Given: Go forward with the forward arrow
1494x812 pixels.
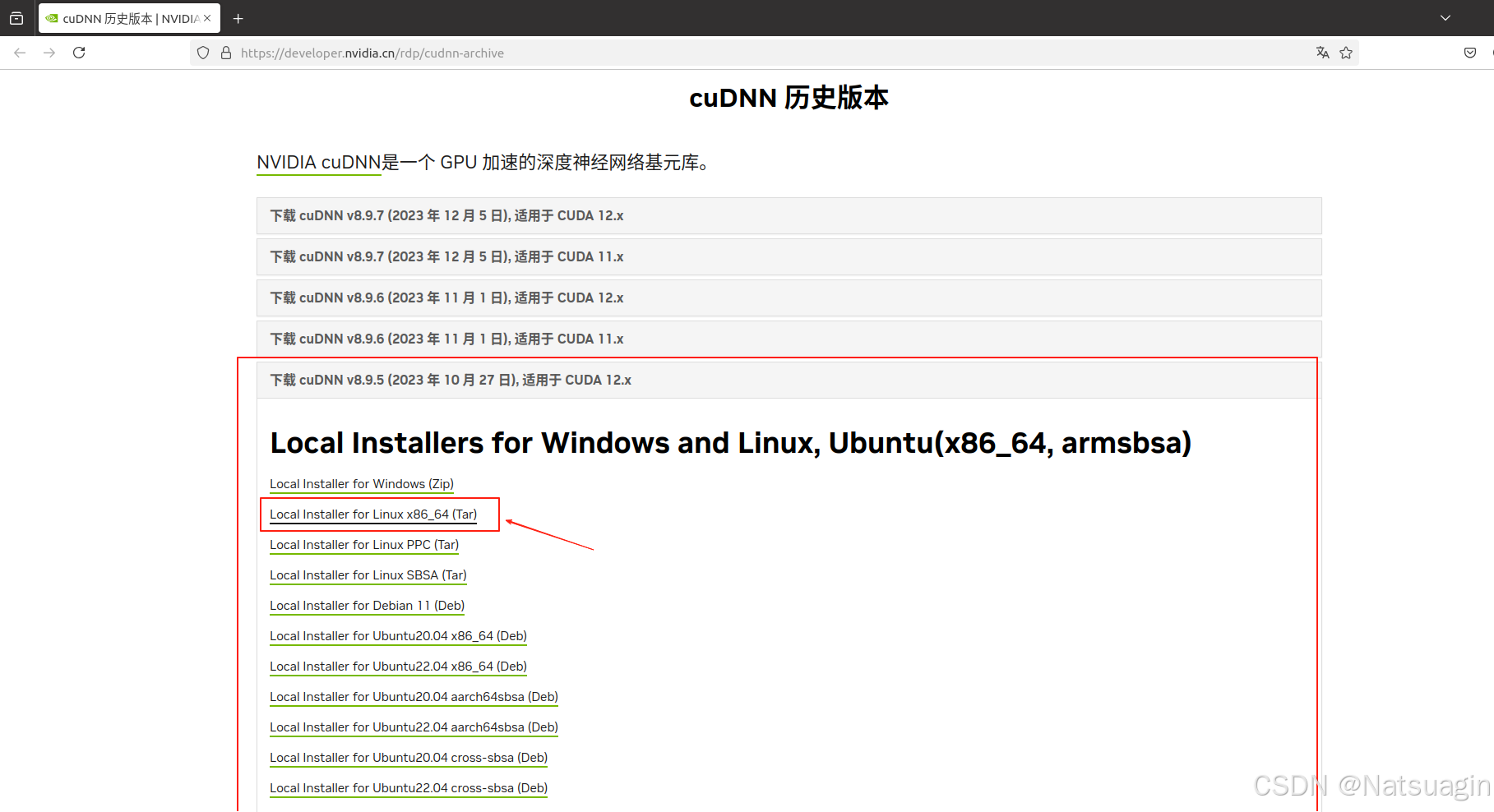Looking at the screenshot, I should click(x=49, y=53).
